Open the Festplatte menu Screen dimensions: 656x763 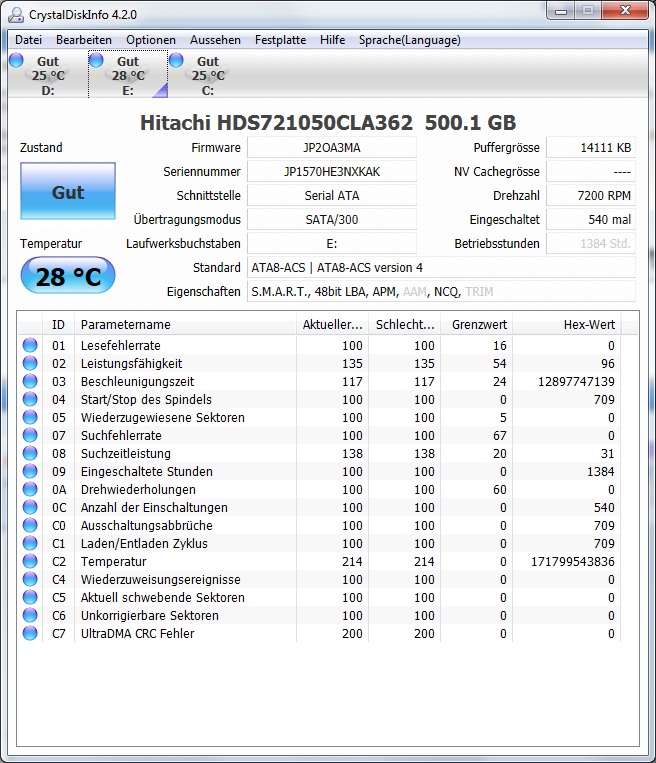click(280, 40)
